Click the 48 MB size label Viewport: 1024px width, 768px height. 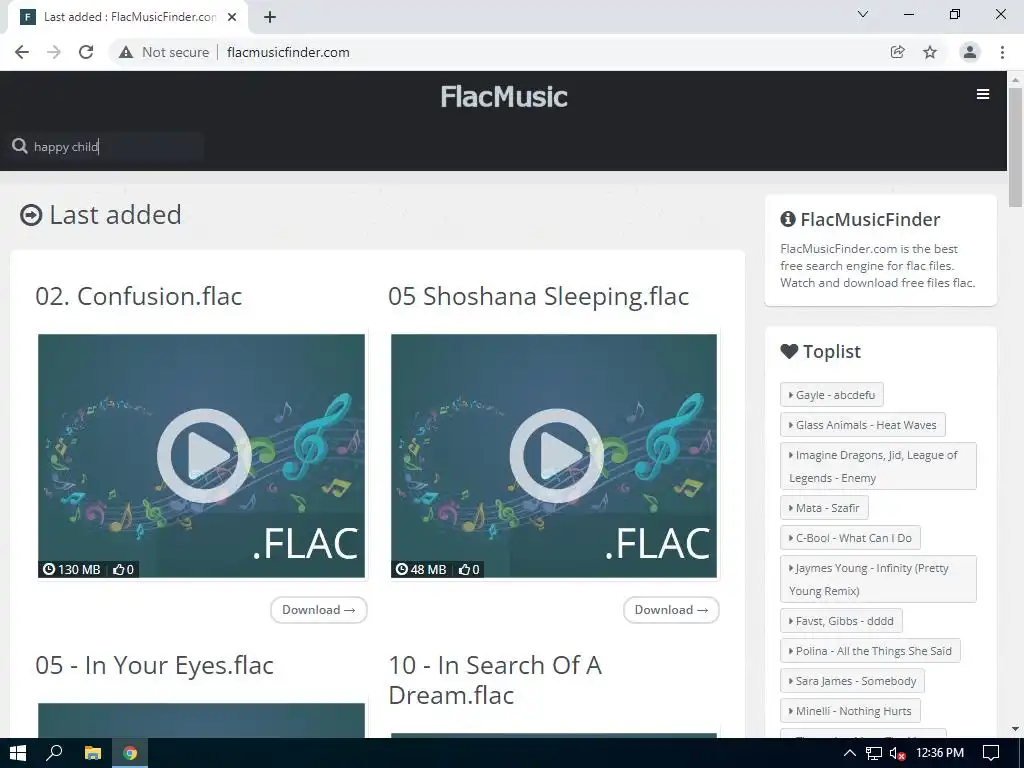pyautogui.click(x=428, y=569)
